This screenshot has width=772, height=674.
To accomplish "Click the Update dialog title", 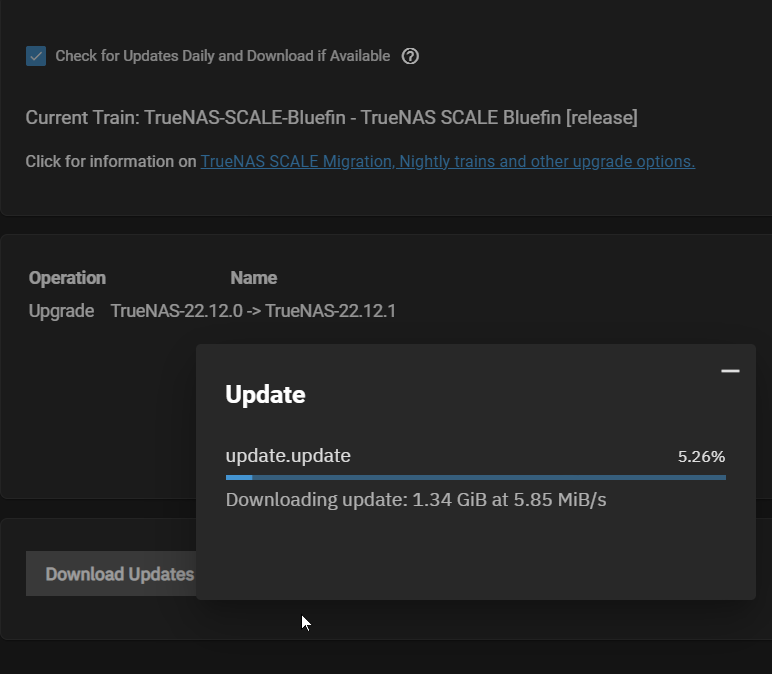I will (265, 394).
